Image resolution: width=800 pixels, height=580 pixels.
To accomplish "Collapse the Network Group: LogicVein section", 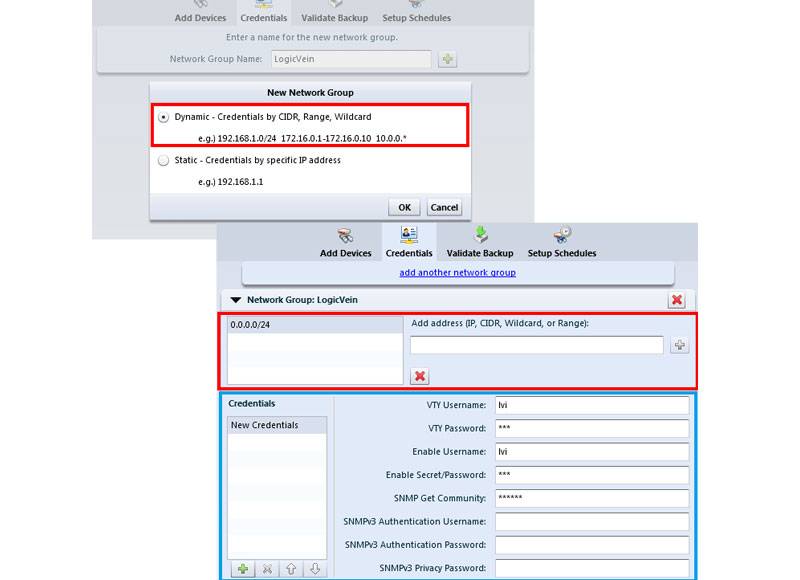I will coord(236,299).
